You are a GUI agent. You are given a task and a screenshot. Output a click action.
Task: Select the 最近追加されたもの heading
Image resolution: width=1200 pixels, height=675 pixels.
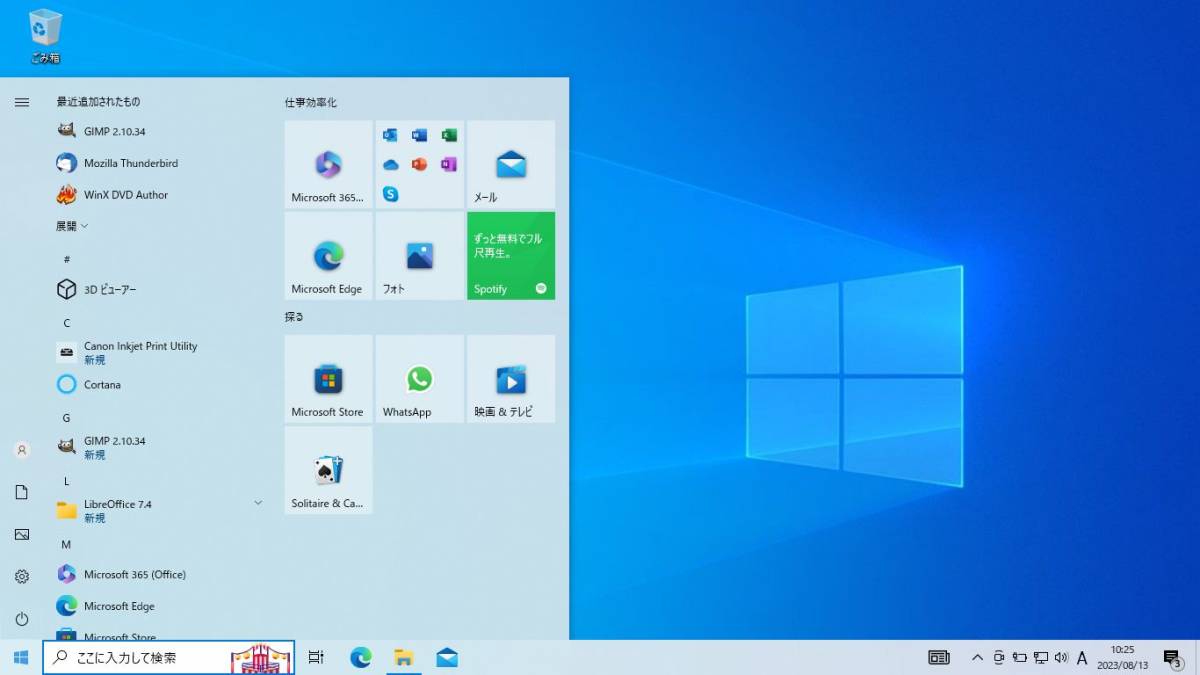[98, 101]
